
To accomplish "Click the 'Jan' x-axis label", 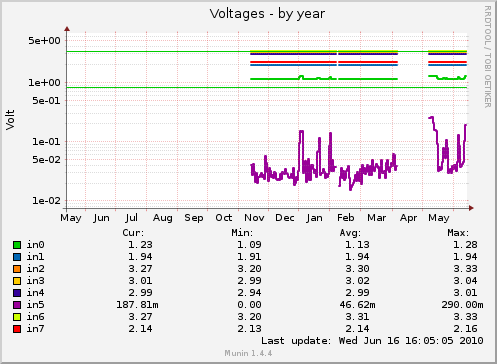I will click(314, 218).
